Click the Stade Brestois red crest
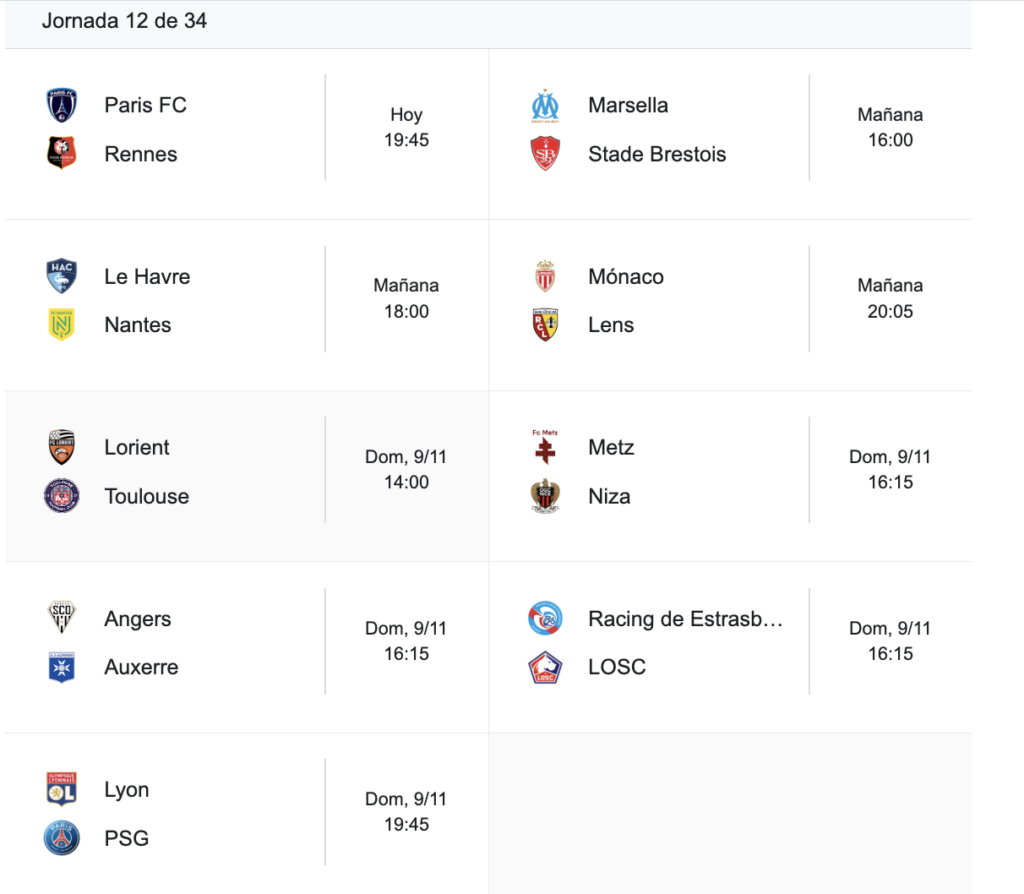This screenshot has height=894, width=1024. [546, 153]
